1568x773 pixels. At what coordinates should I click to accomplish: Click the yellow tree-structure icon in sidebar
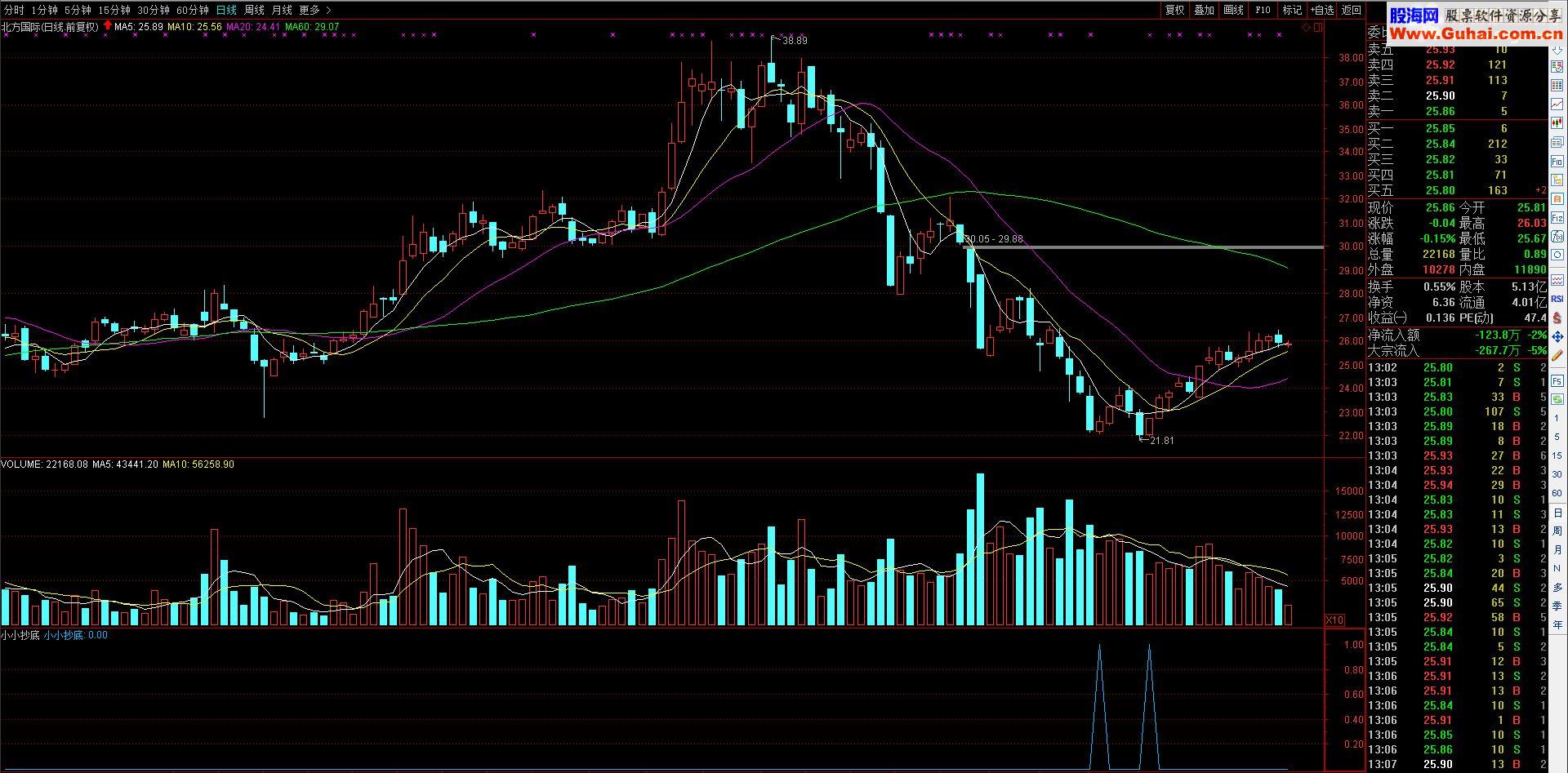click(1557, 180)
